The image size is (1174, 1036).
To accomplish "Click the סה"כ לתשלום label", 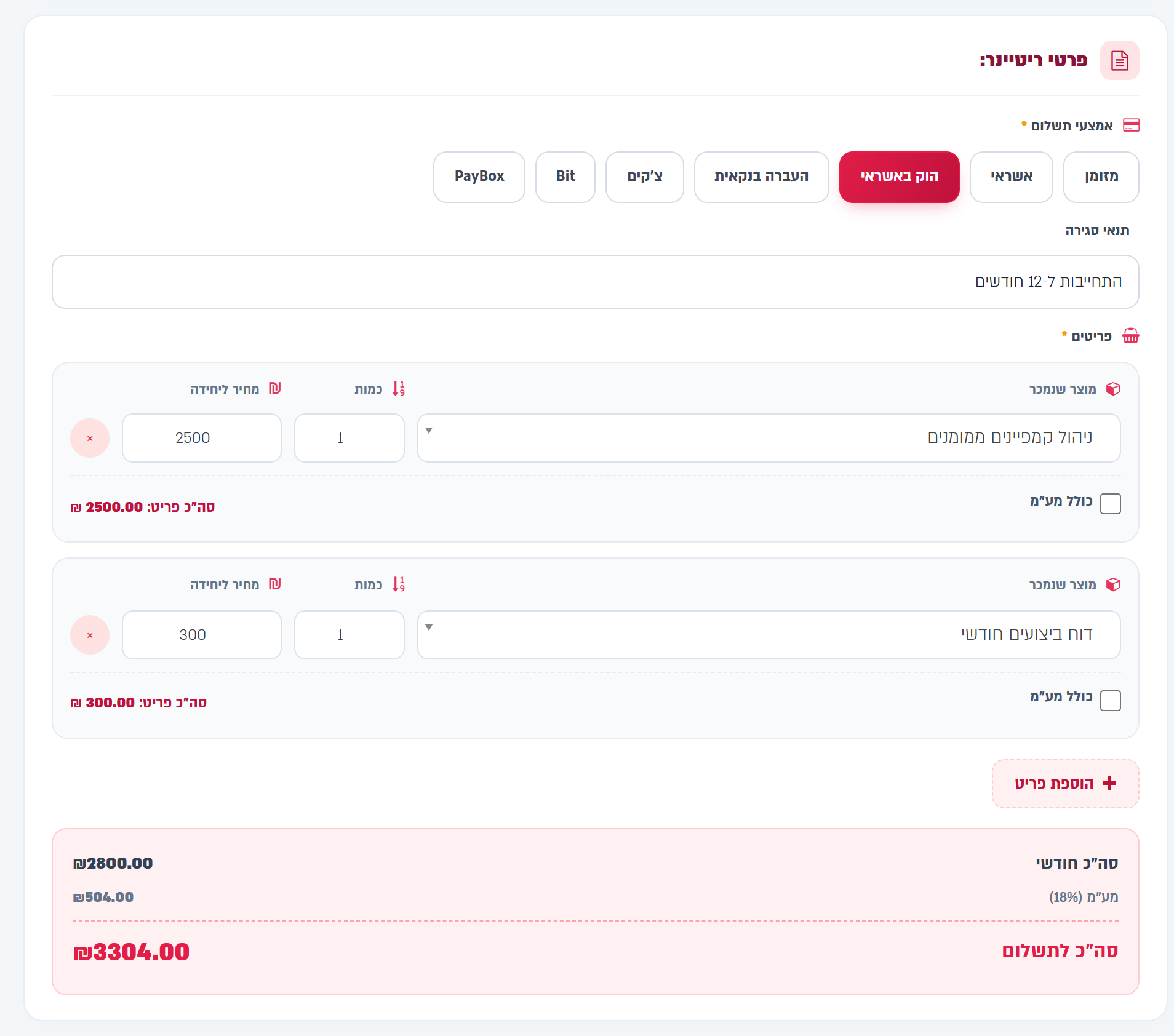I will click(x=1060, y=951).
